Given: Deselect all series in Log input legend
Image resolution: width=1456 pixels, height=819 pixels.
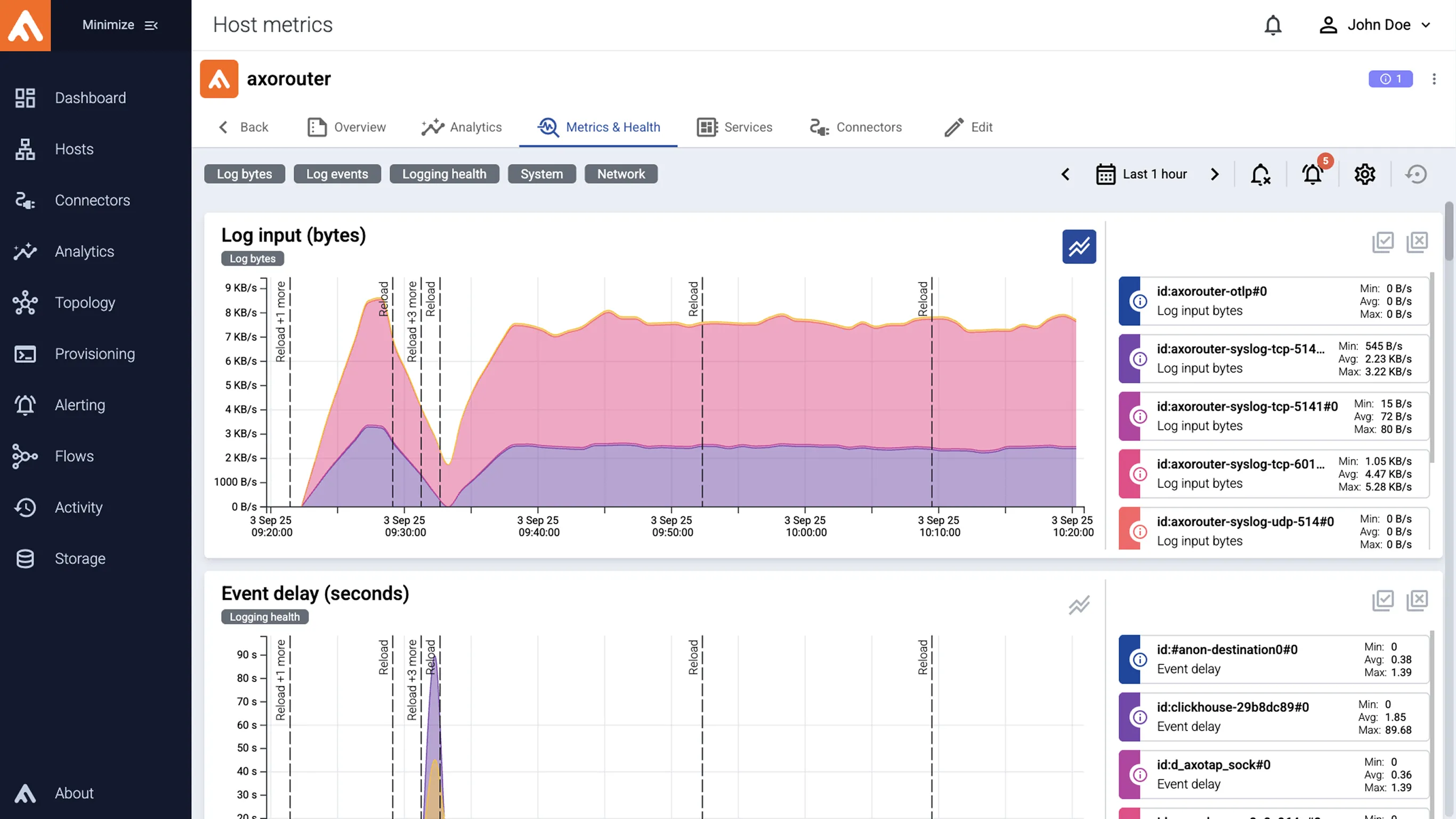Looking at the screenshot, I should 1417,242.
